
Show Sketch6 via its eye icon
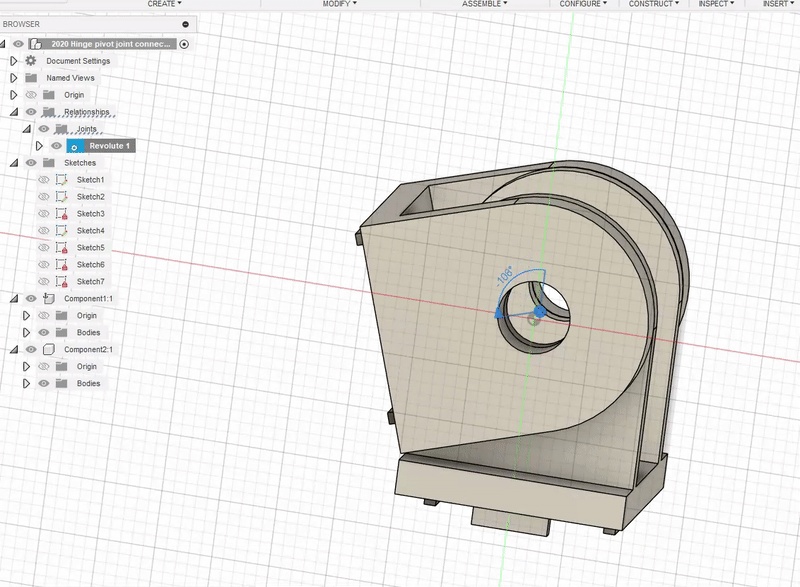point(44,265)
